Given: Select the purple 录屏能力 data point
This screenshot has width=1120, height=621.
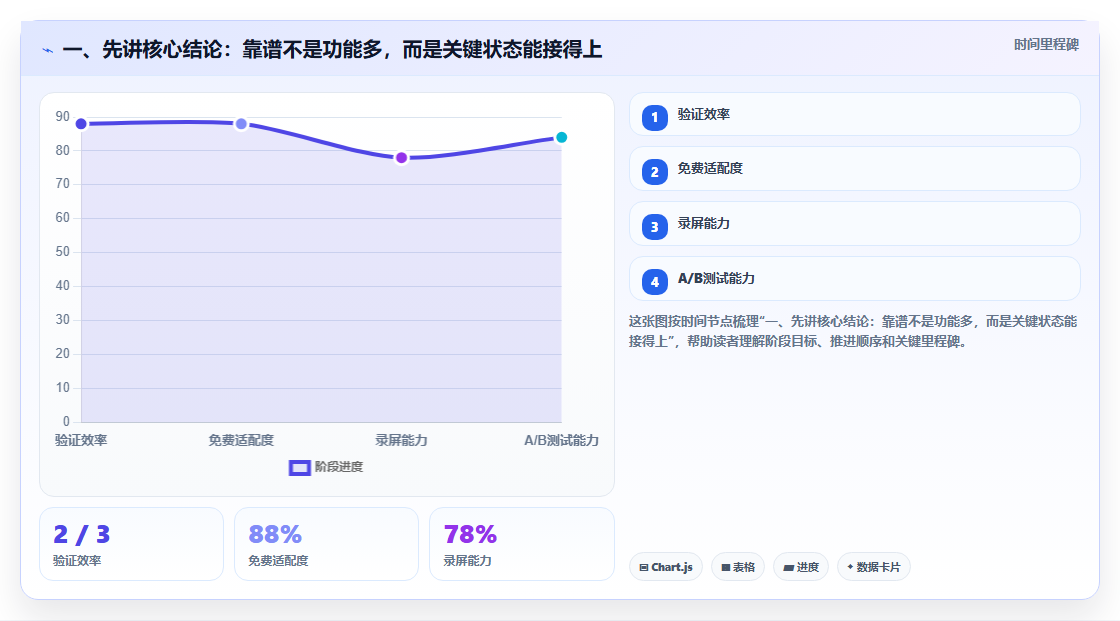Looking at the screenshot, I should [401, 157].
